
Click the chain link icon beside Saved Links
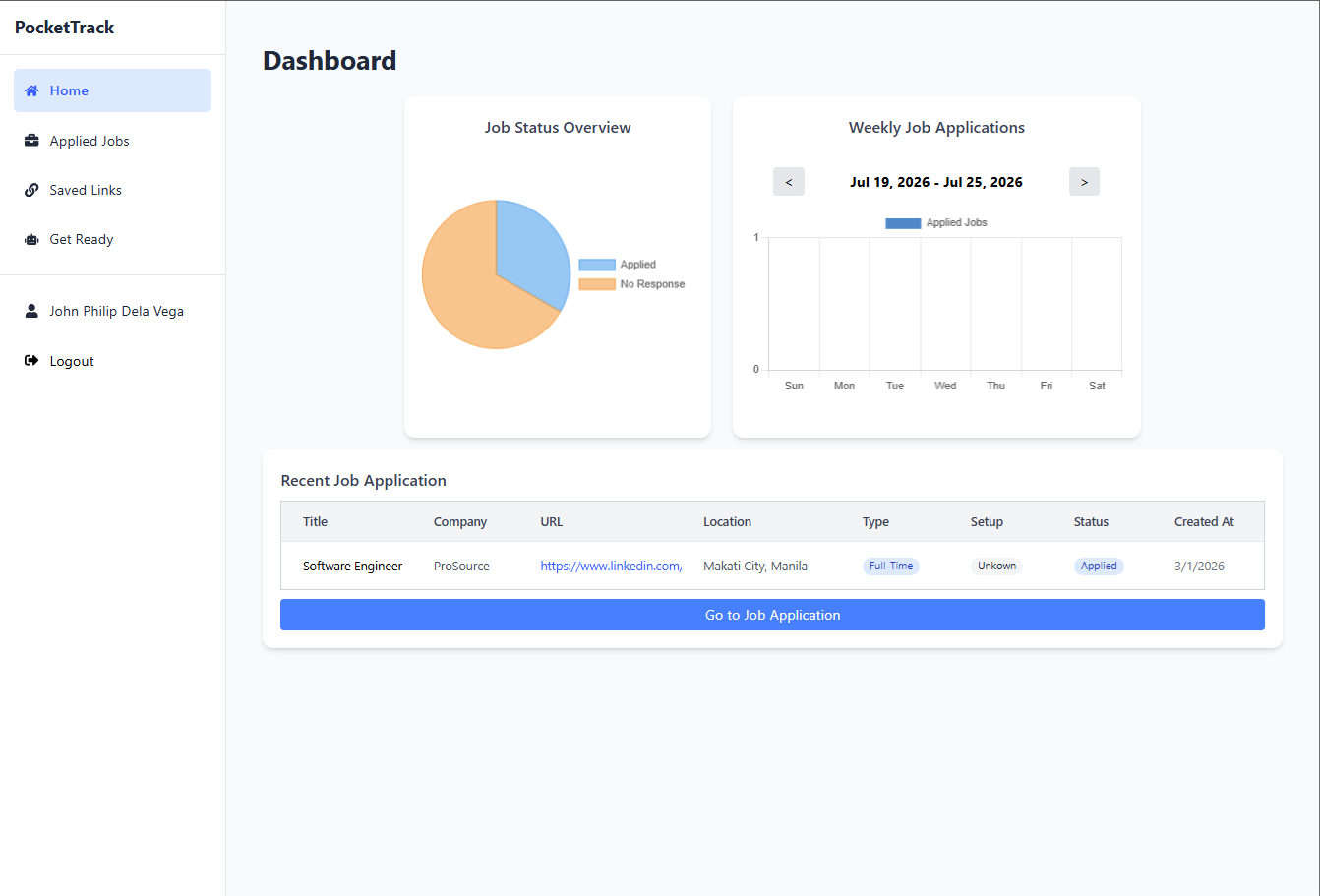pyautogui.click(x=31, y=190)
